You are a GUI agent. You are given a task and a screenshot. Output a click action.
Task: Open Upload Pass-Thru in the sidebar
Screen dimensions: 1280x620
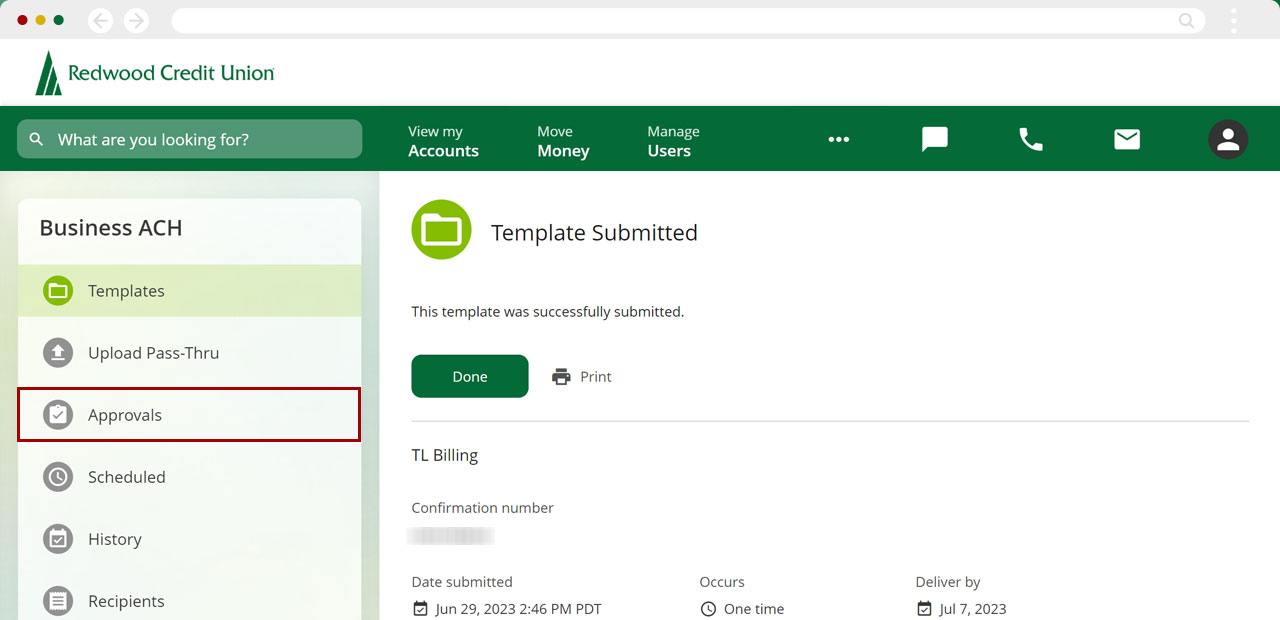click(x=189, y=353)
